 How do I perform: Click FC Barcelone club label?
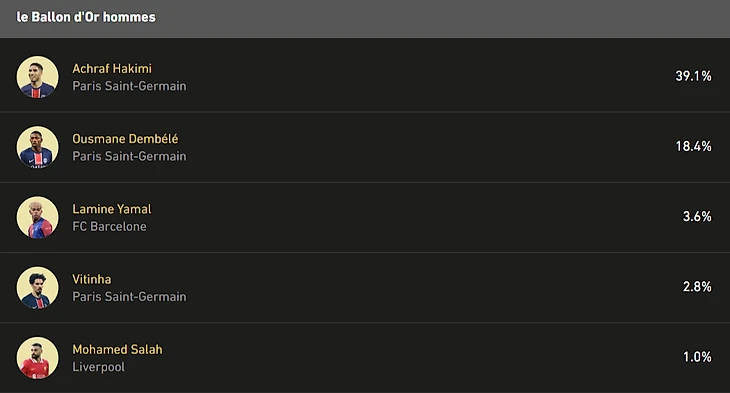(x=109, y=226)
